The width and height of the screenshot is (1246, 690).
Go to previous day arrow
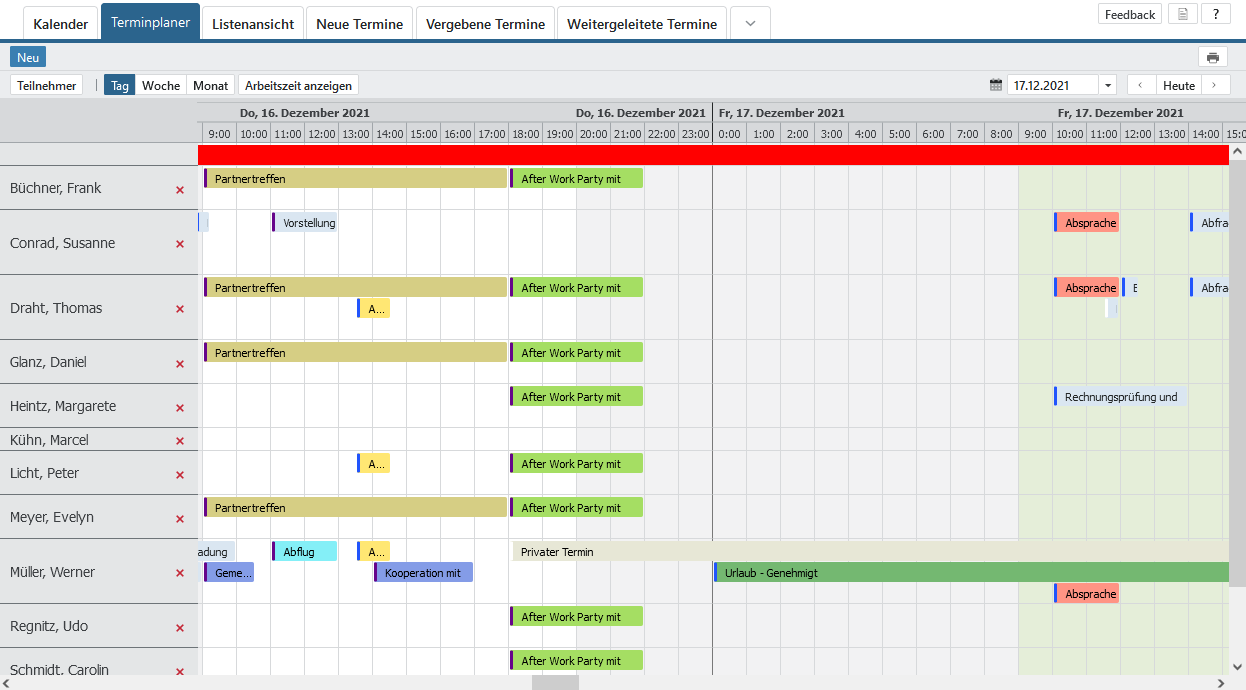click(1141, 85)
